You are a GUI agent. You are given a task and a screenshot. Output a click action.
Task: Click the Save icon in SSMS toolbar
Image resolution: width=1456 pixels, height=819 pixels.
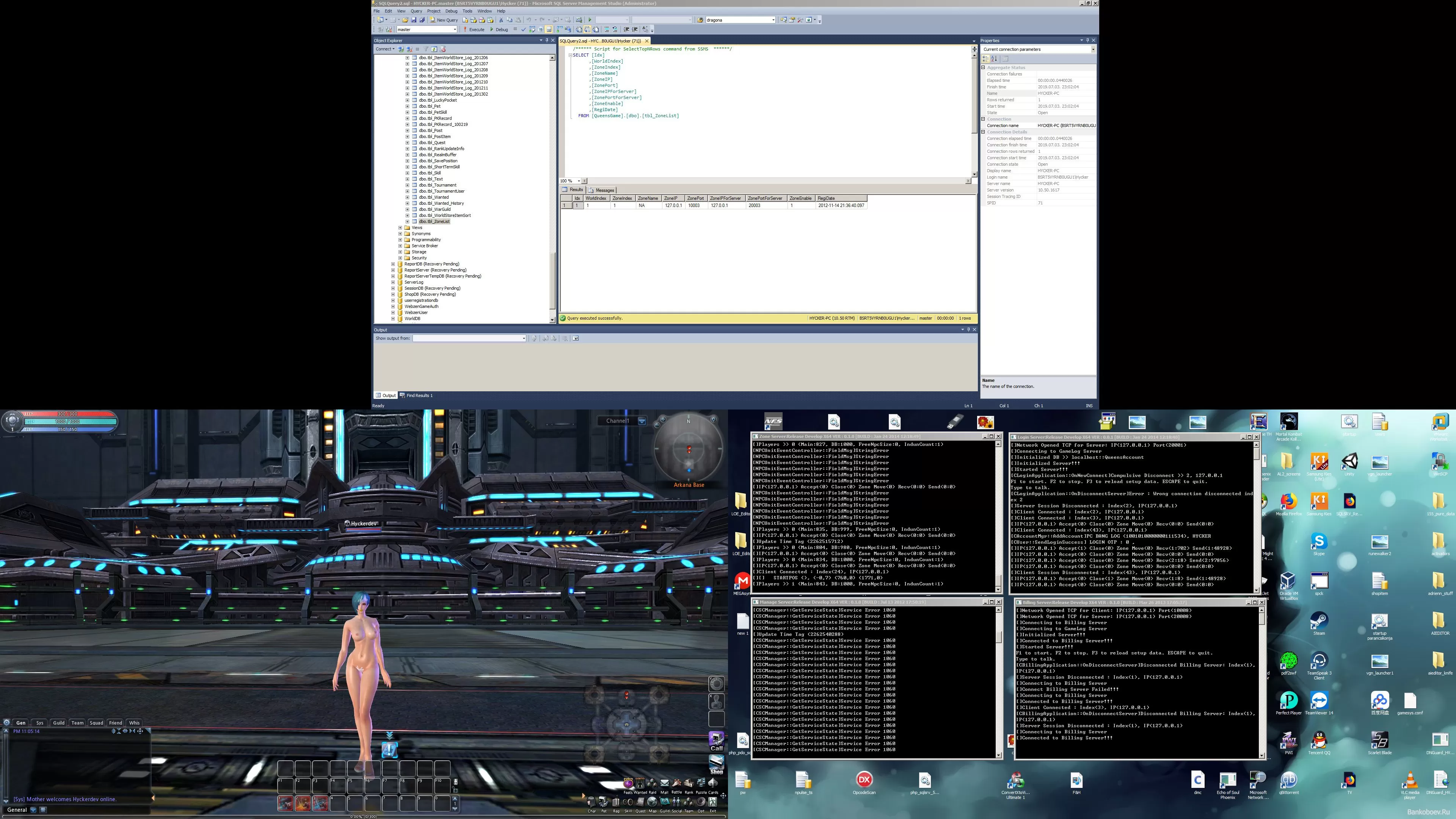coord(413,20)
